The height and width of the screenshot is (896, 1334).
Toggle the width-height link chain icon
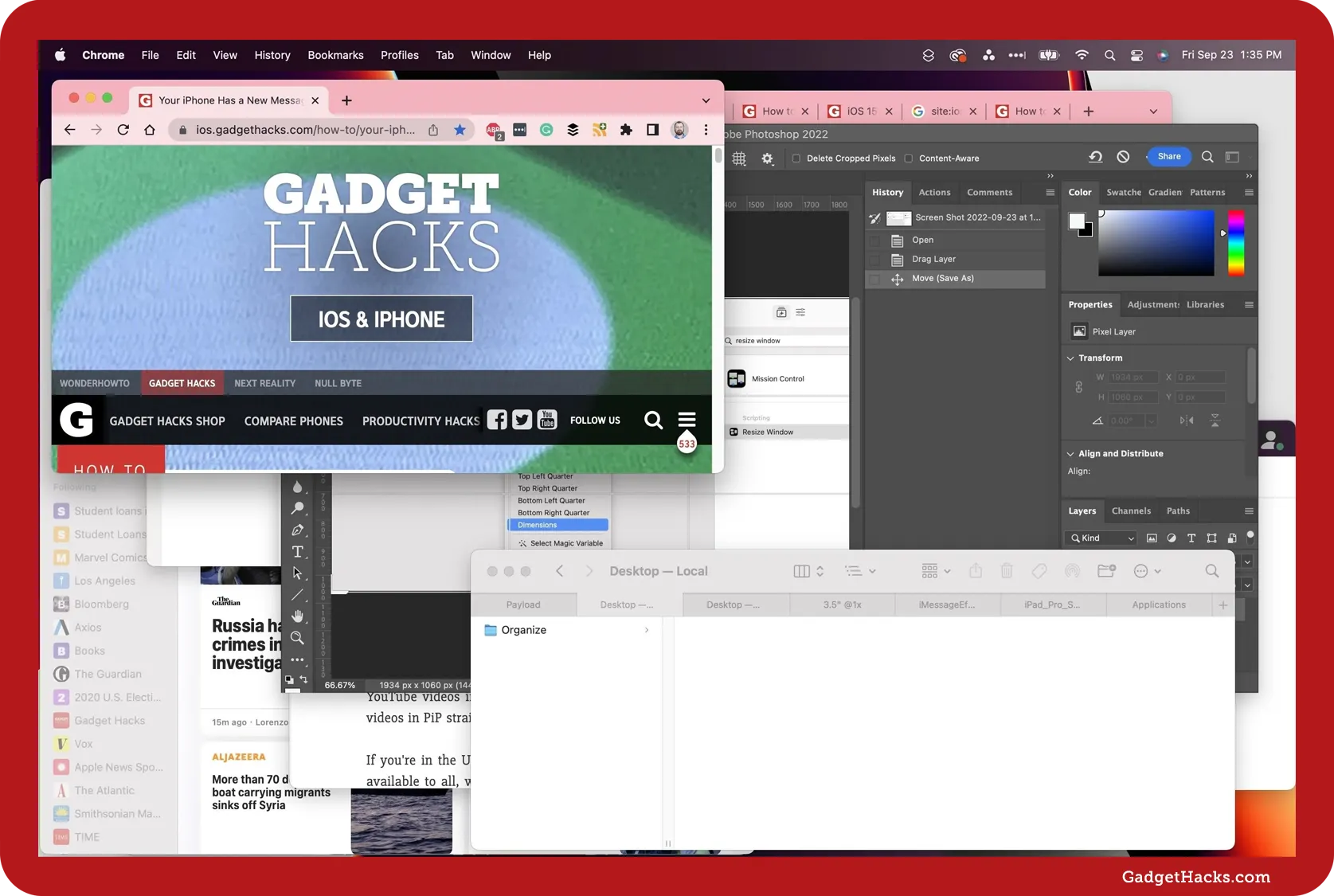tap(1078, 387)
